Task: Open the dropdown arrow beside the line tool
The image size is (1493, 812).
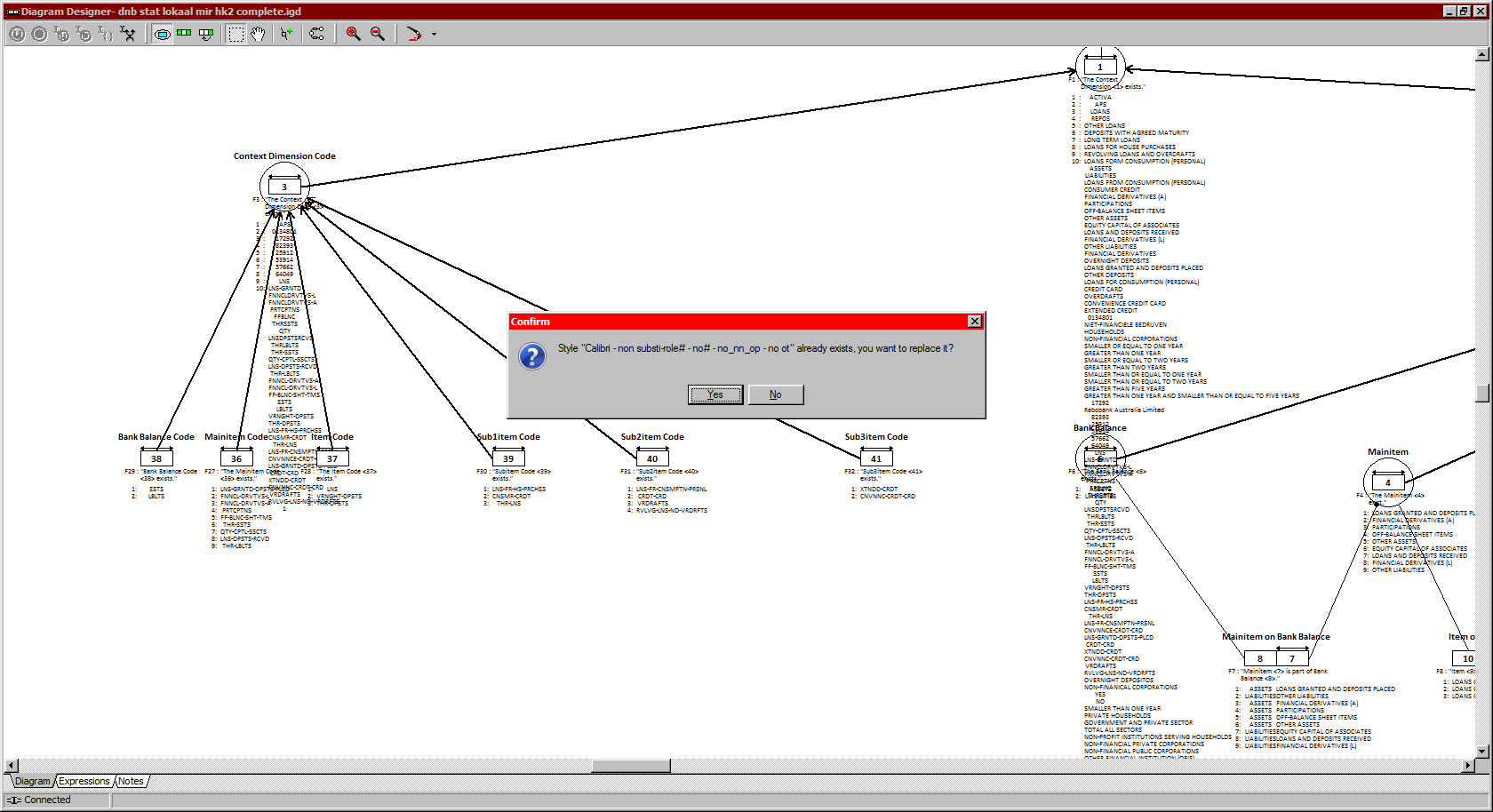Action: [x=434, y=35]
